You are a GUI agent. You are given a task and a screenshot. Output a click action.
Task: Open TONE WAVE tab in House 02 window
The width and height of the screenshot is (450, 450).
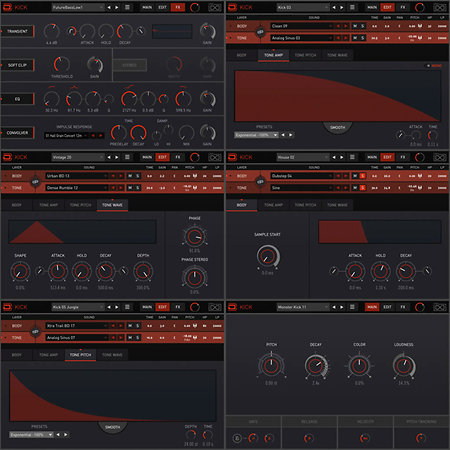[337, 205]
